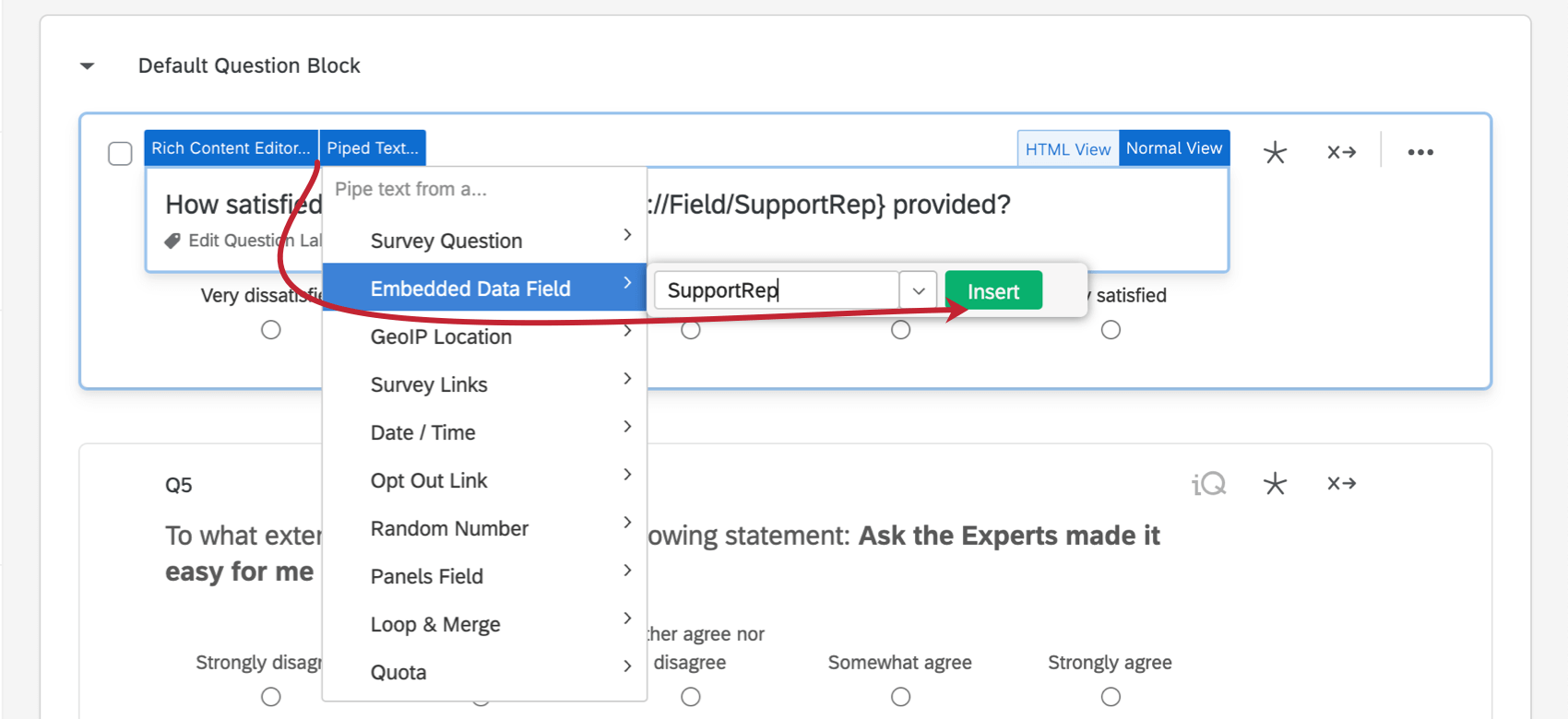Click the iQ icon on Q5
This screenshot has height=719, width=1568.
[x=1208, y=484]
